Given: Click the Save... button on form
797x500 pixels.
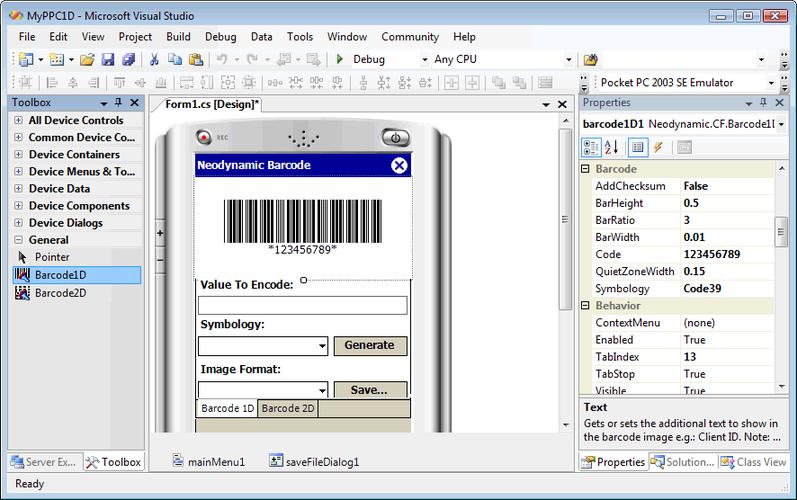Looking at the screenshot, I should pyautogui.click(x=369, y=389).
